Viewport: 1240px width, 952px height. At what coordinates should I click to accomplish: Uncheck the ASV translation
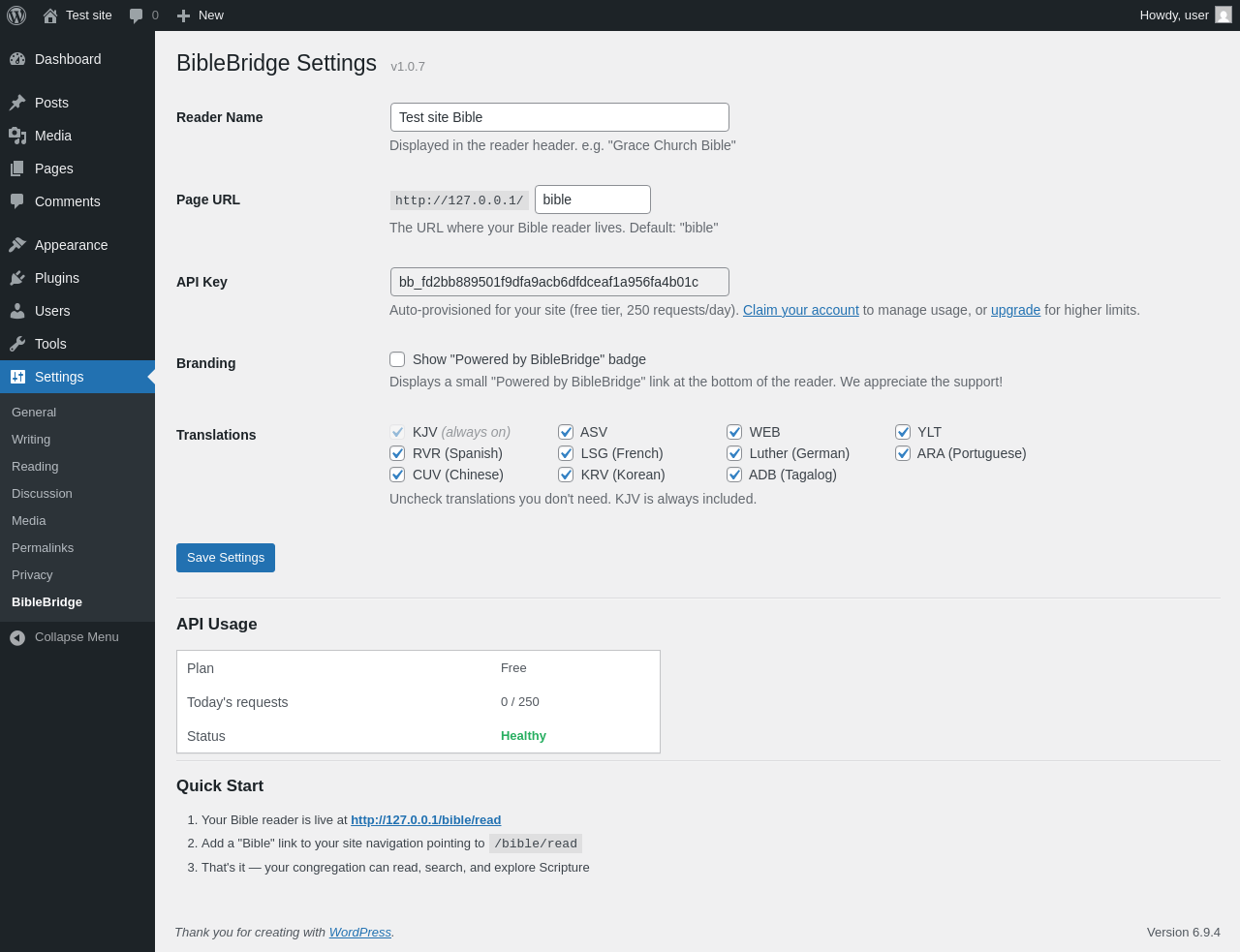pos(566,432)
